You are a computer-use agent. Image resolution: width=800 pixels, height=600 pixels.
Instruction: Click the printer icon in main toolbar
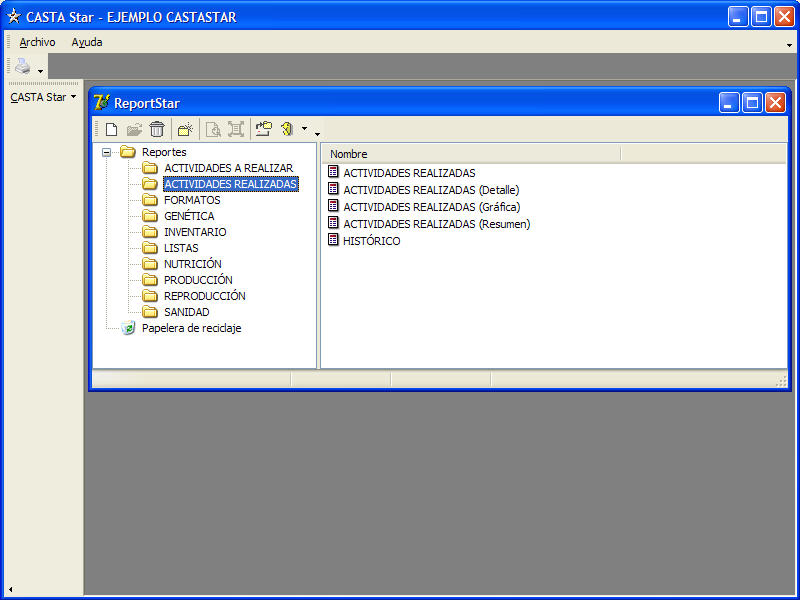coord(23,66)
